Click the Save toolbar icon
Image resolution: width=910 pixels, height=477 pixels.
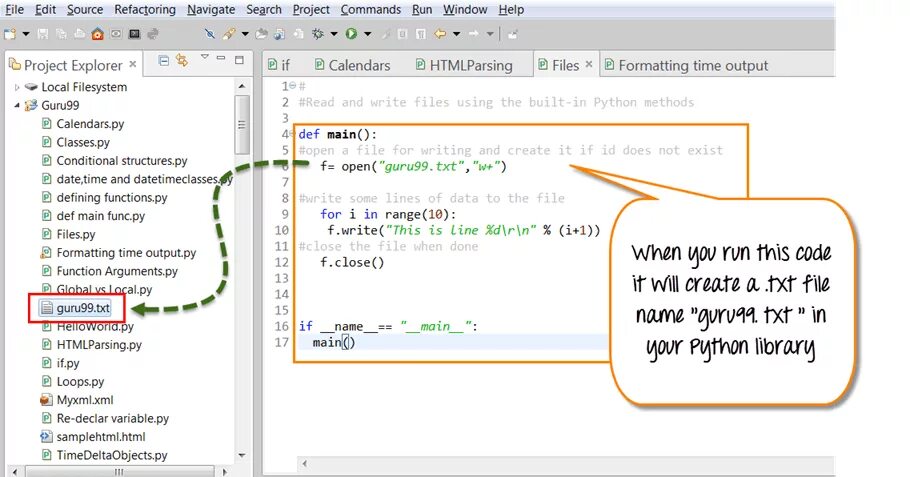[43, 34]
